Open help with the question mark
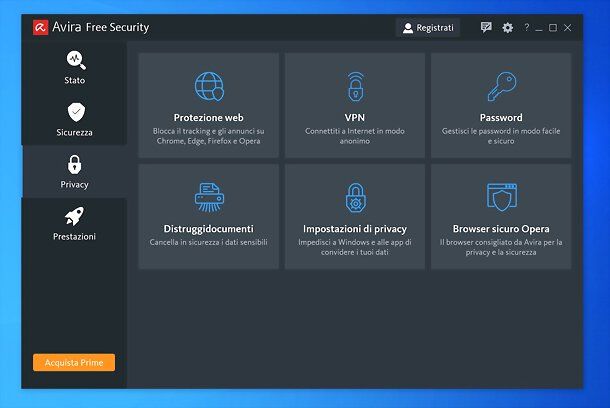 [526, 27]
